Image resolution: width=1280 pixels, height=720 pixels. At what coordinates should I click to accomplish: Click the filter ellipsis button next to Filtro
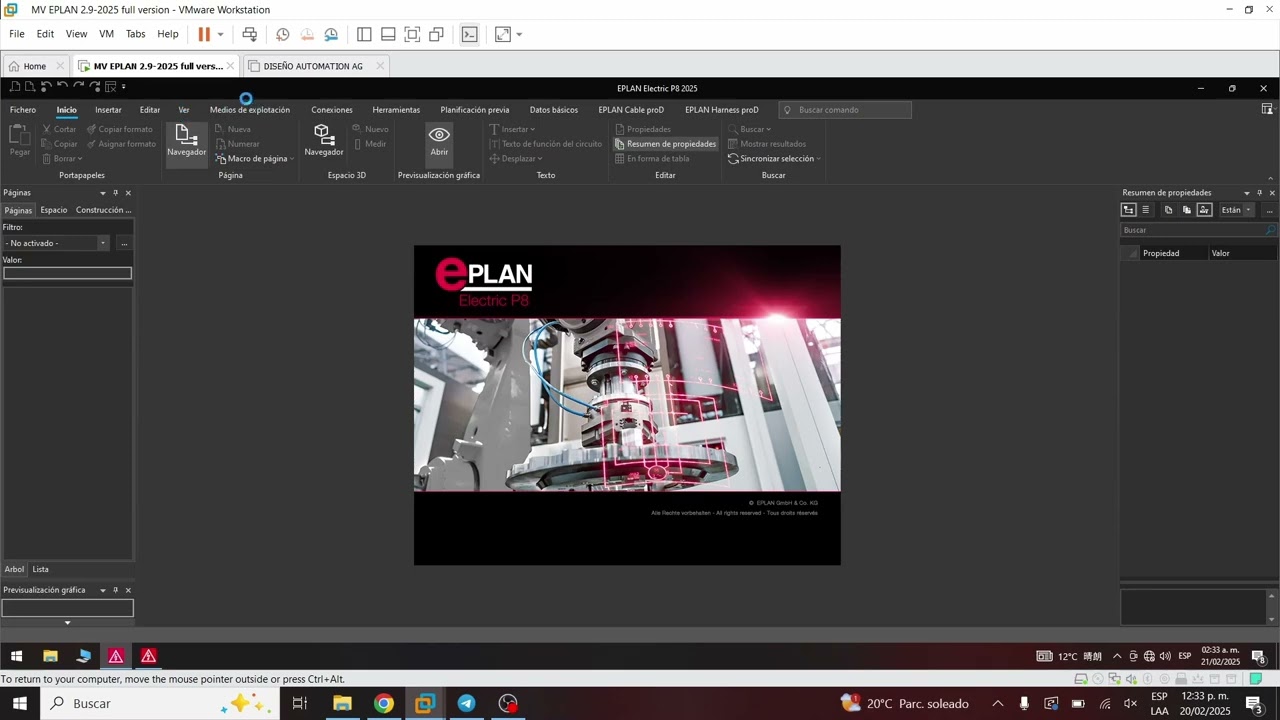pyautogui.click(x=124, y=243)
